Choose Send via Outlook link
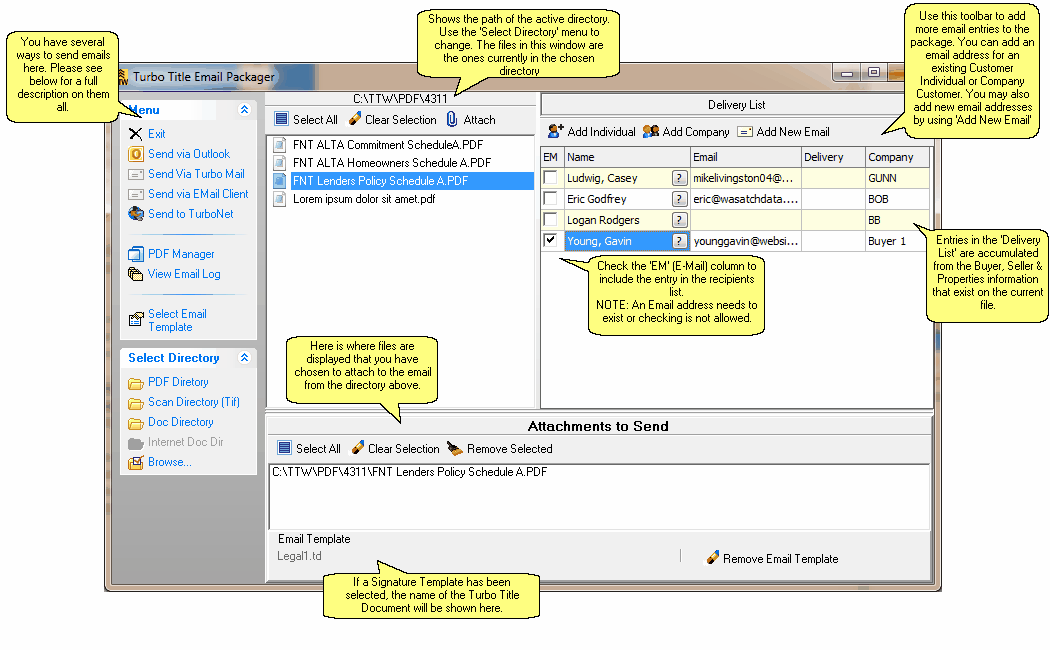This screenshot has height=650, width=1050. tap(189, 154)
